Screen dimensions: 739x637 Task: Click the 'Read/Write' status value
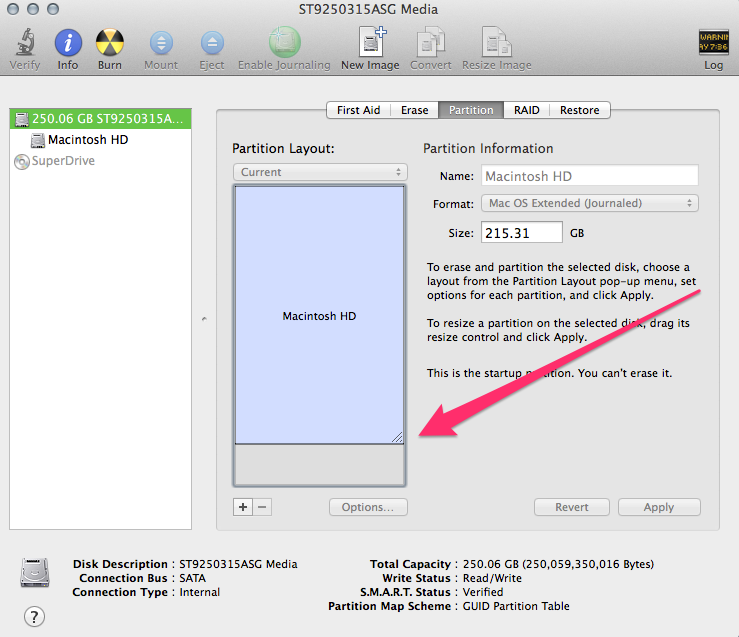(x=492, y=578)
